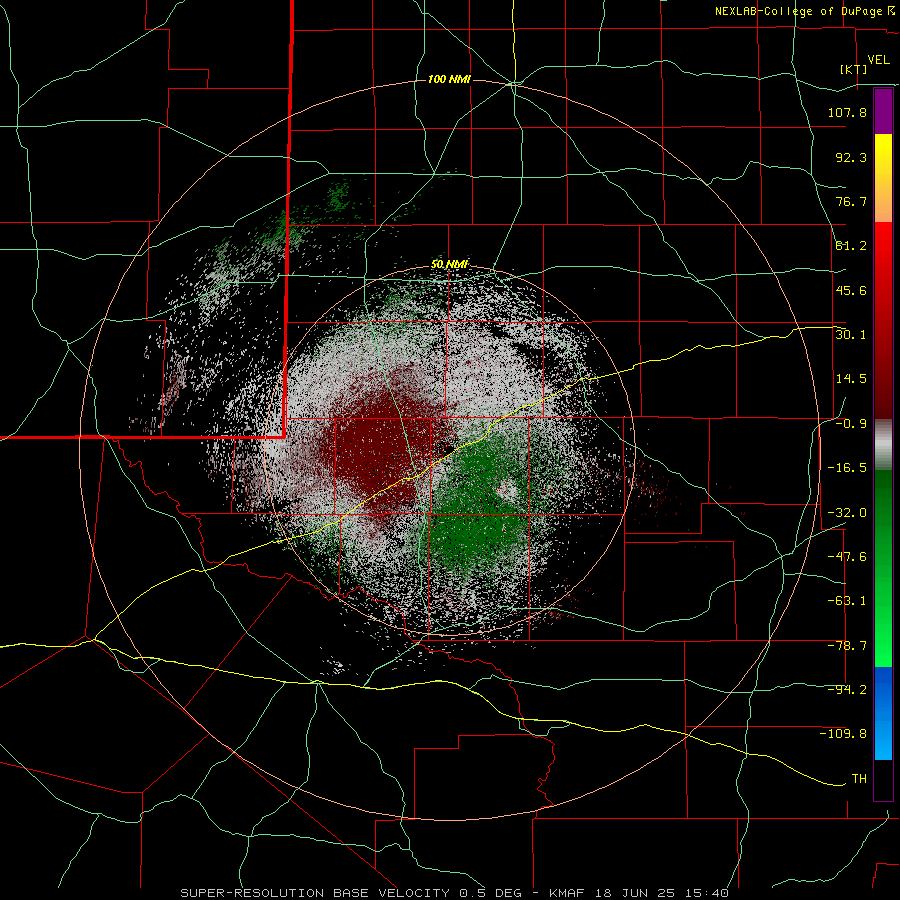Viewport: 900px width, 900px height.
Task: Click the 14.5 velocity scale value
Action: tap(851, 379)
